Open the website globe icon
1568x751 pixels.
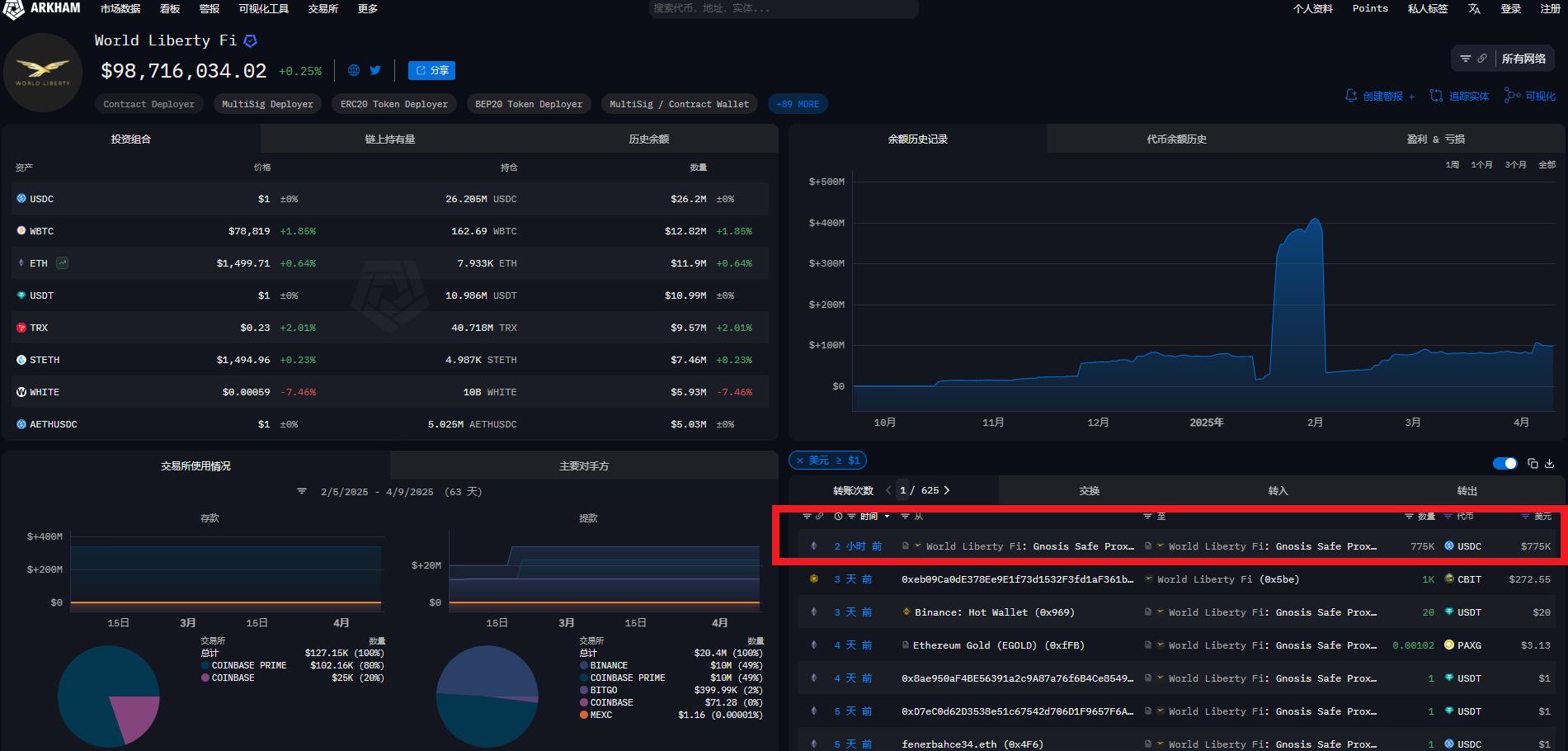[354, 70]
